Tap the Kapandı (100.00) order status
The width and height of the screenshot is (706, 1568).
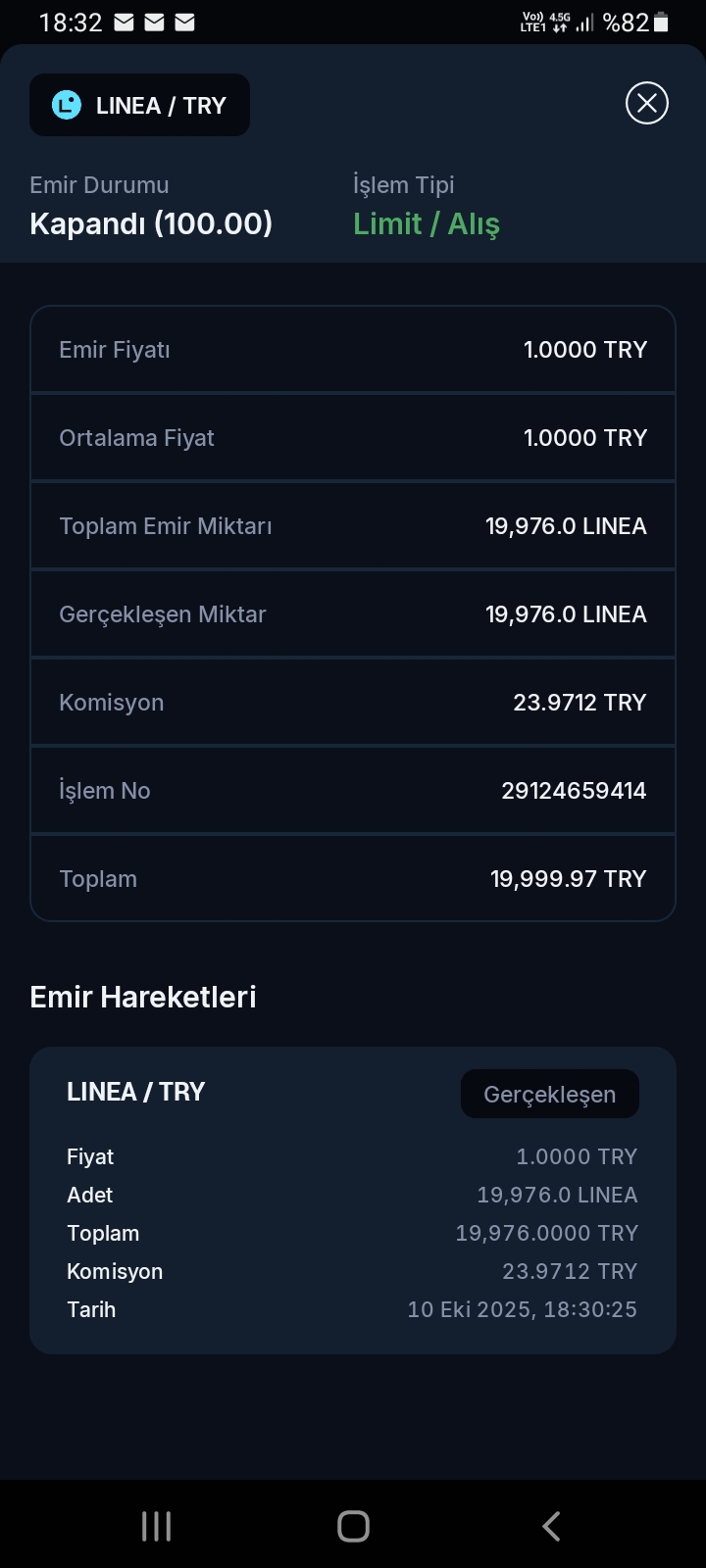point(151,223)
